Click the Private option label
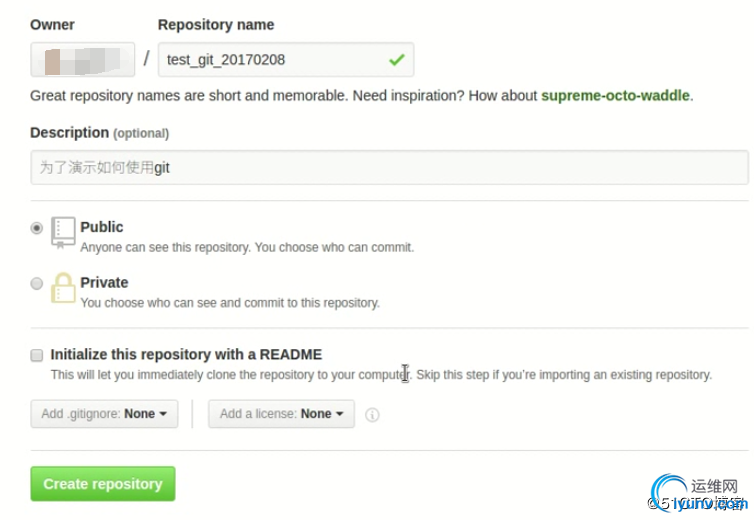754x520 pixels. [104, 282]
